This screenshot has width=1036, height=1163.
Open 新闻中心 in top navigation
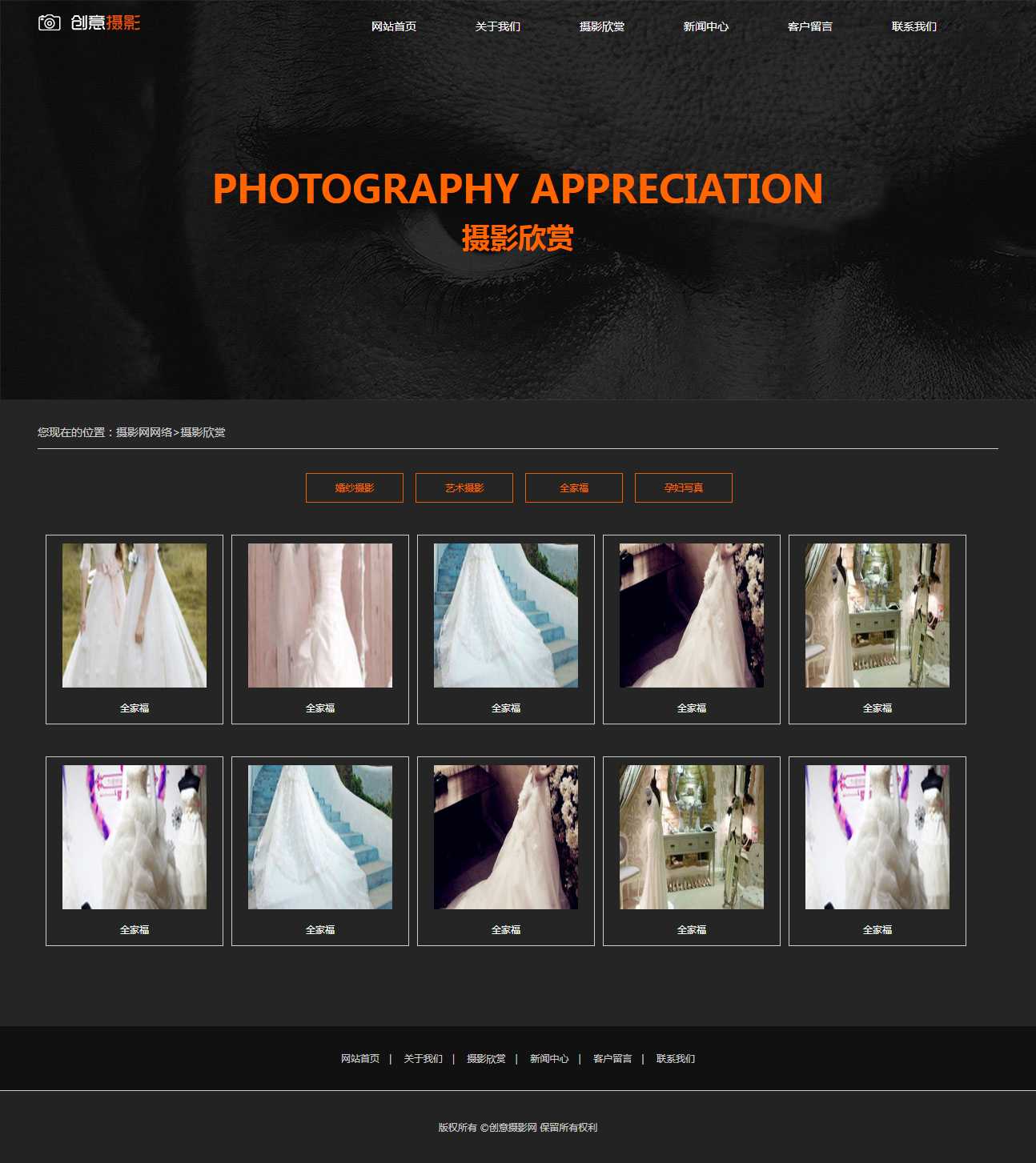point(706,26)
